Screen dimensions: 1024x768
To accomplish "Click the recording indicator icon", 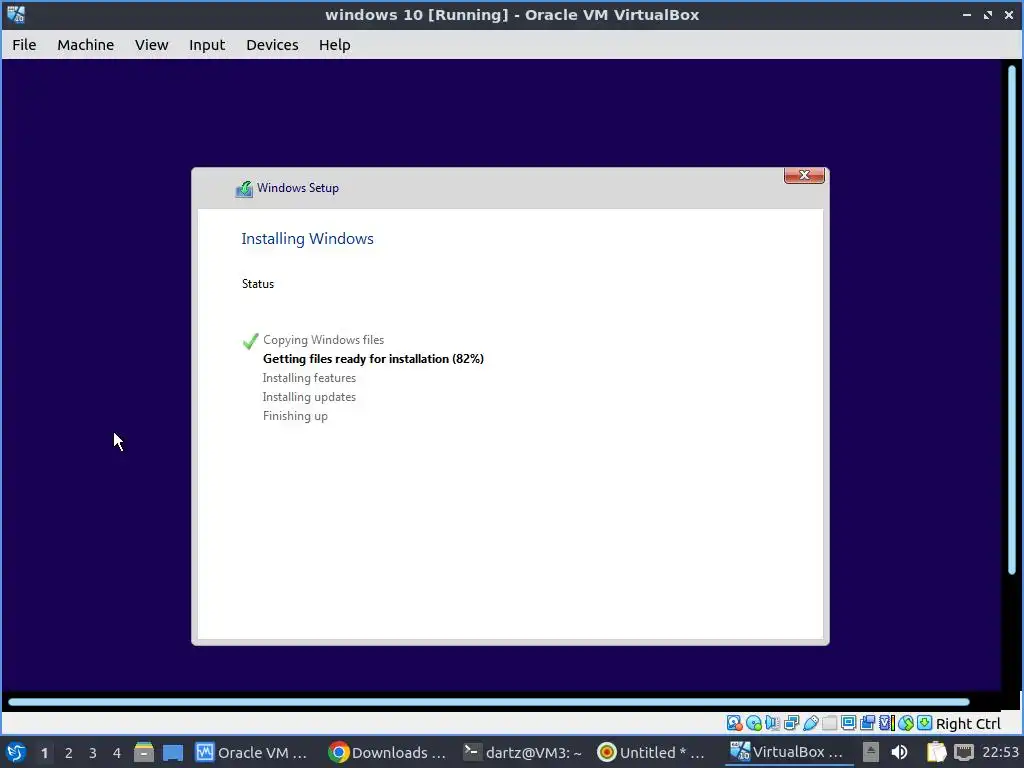I will coord(867,723).
